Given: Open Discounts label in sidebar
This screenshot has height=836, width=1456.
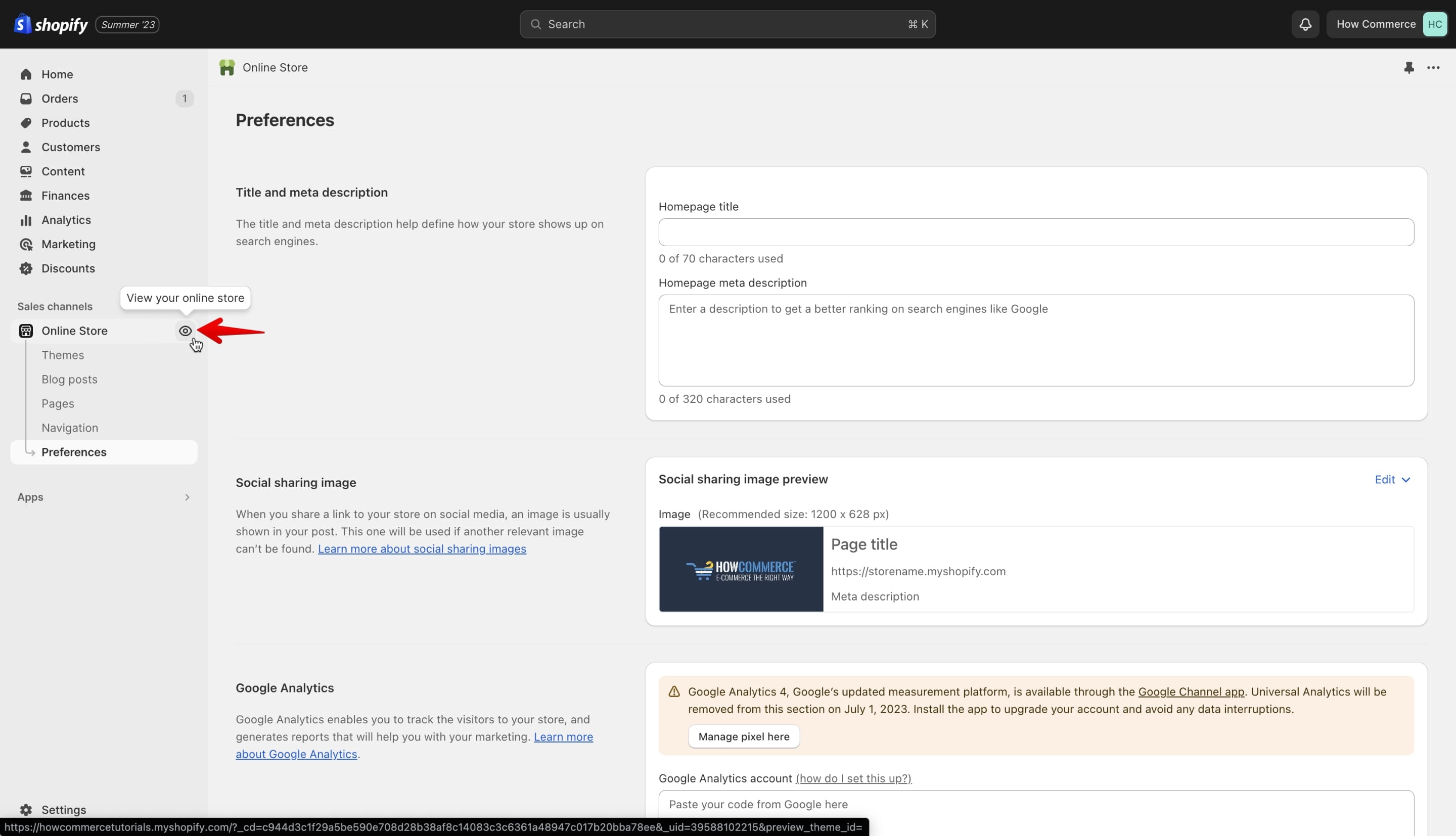Looking at the screenshot, I should point(68,268).
